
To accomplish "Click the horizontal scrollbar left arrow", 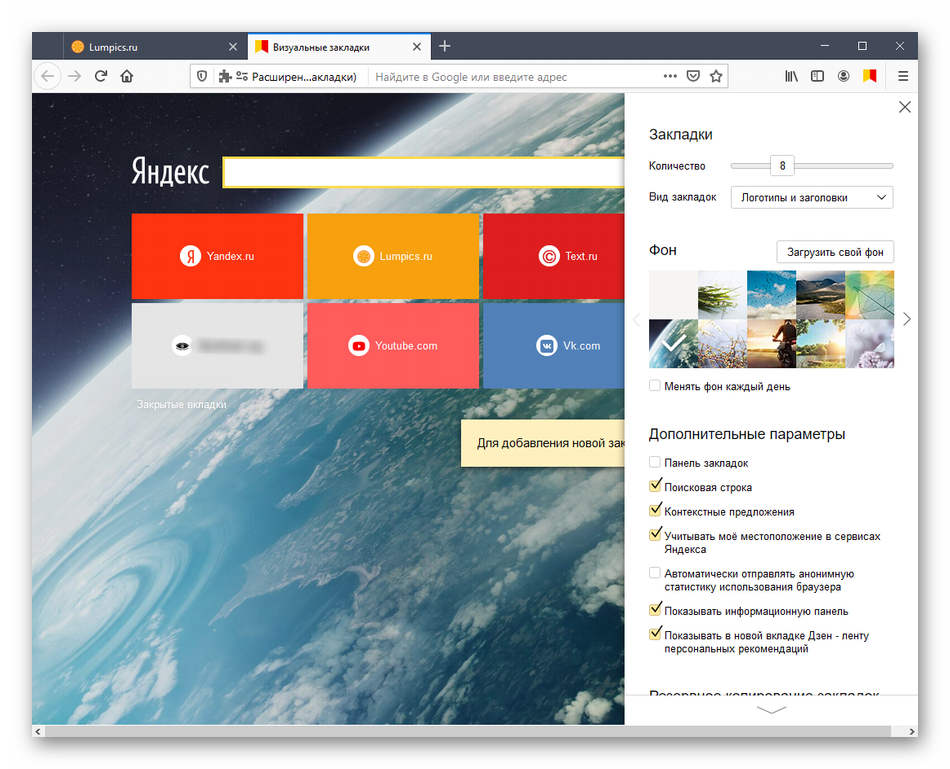I will tap(38, 731).
